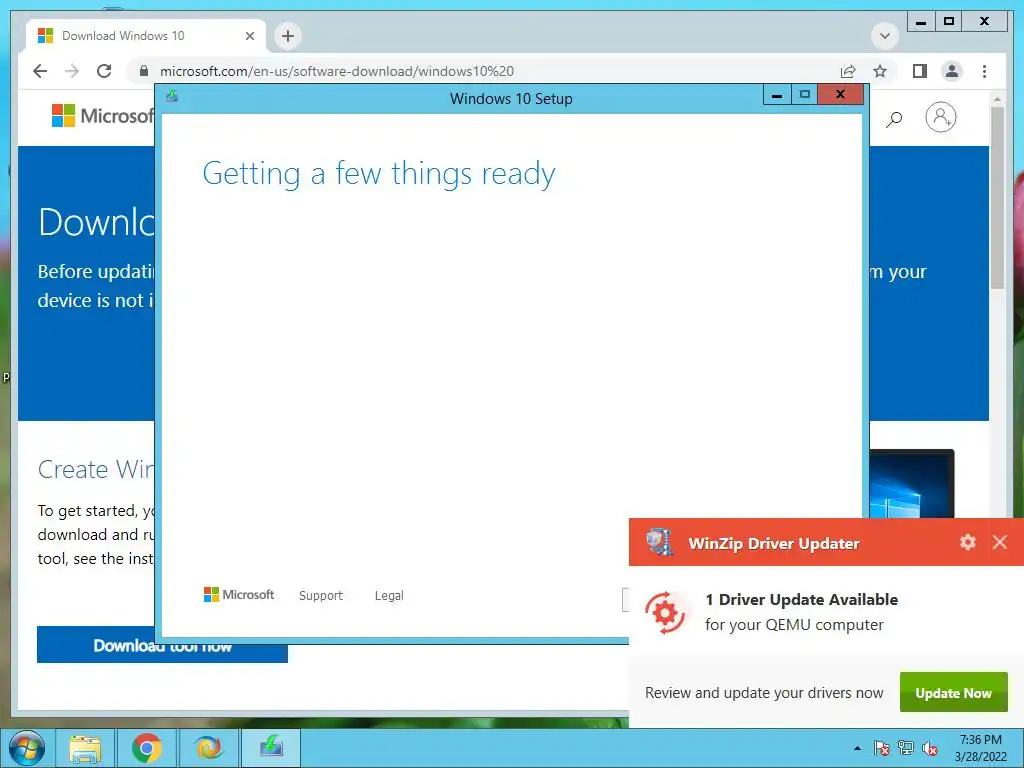The image size is (1024, 768).
Task: Maximize the Windows 10 Setup window
Action: 805,95
